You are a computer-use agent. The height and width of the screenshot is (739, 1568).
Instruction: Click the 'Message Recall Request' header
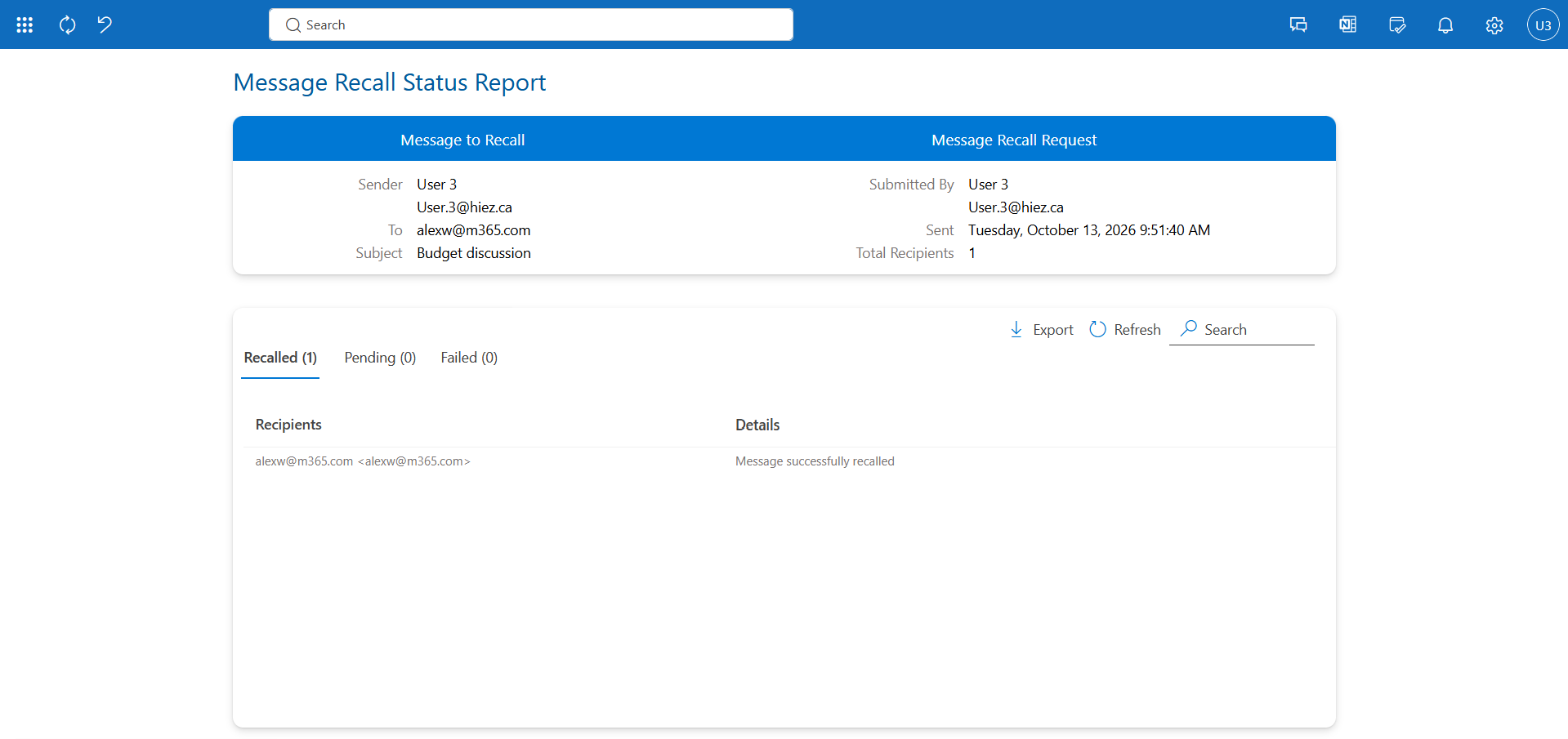1014,140
